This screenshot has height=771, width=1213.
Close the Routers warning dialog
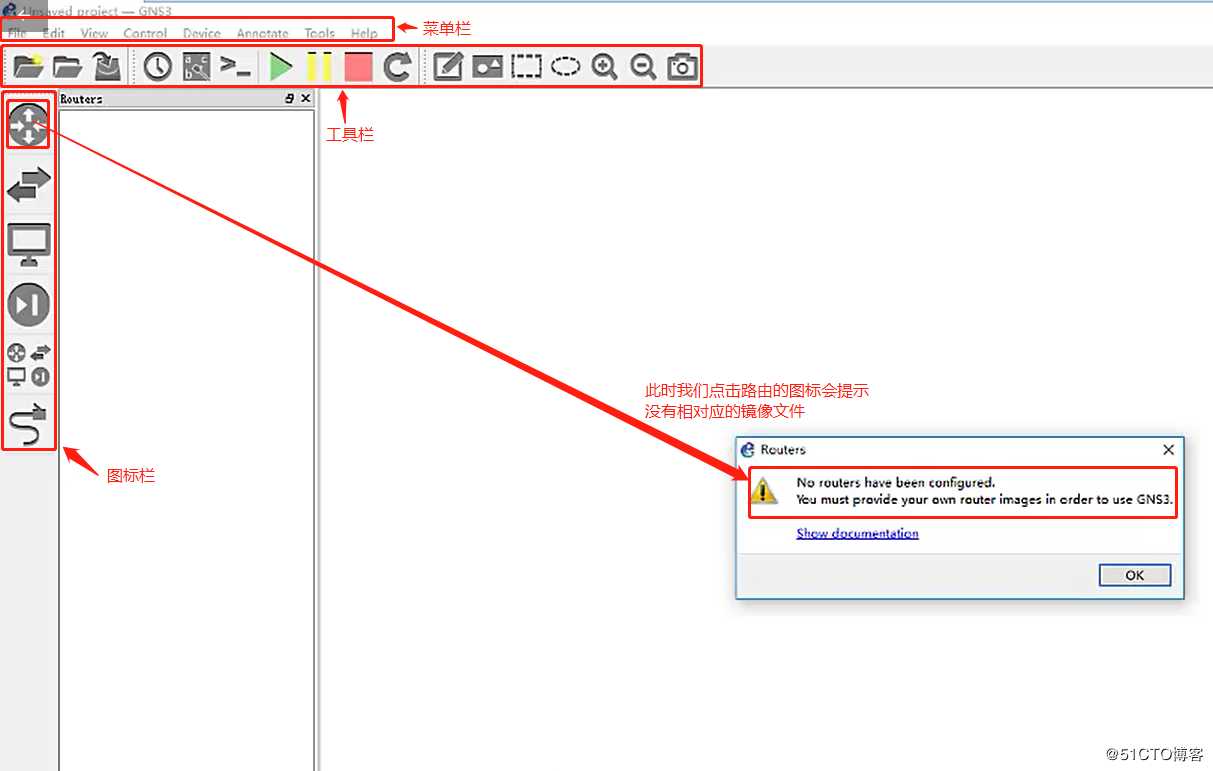pos(1167,450)
